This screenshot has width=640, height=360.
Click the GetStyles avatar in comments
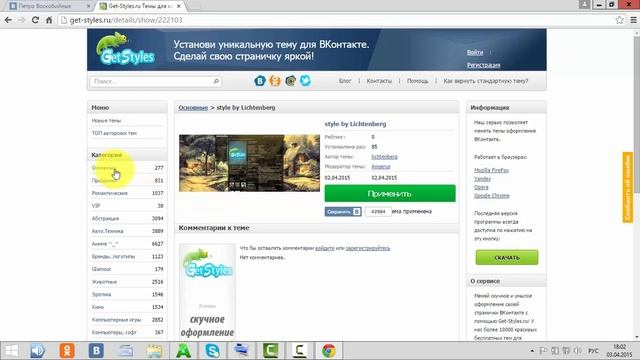207,292
